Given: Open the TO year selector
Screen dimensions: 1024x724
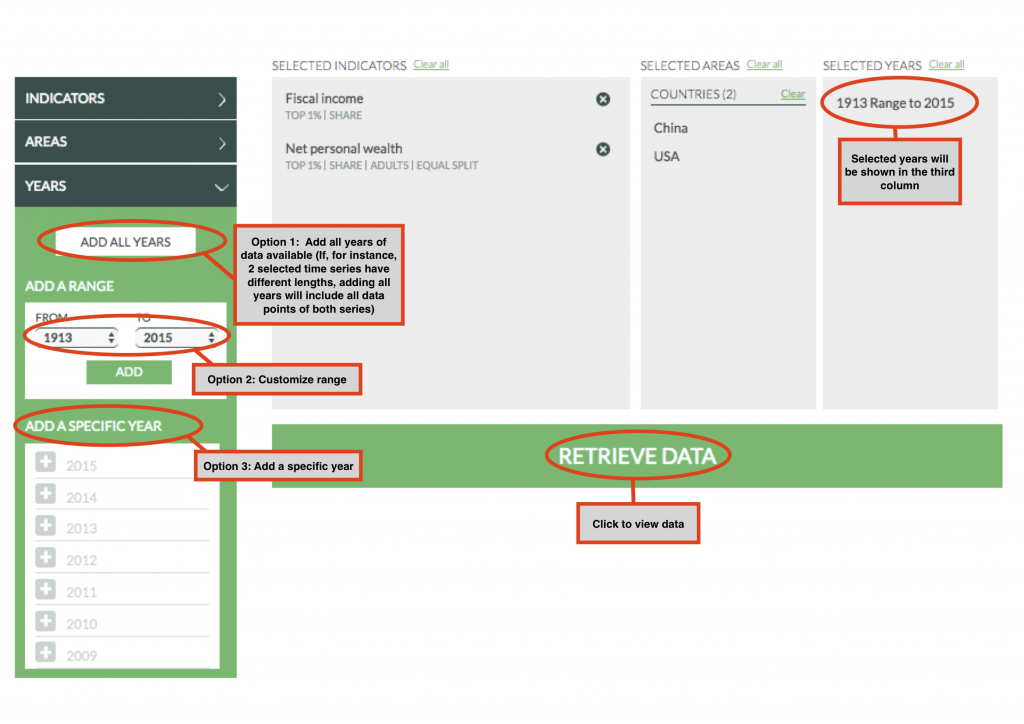Looking at the screenshot, I should point(176,338).
